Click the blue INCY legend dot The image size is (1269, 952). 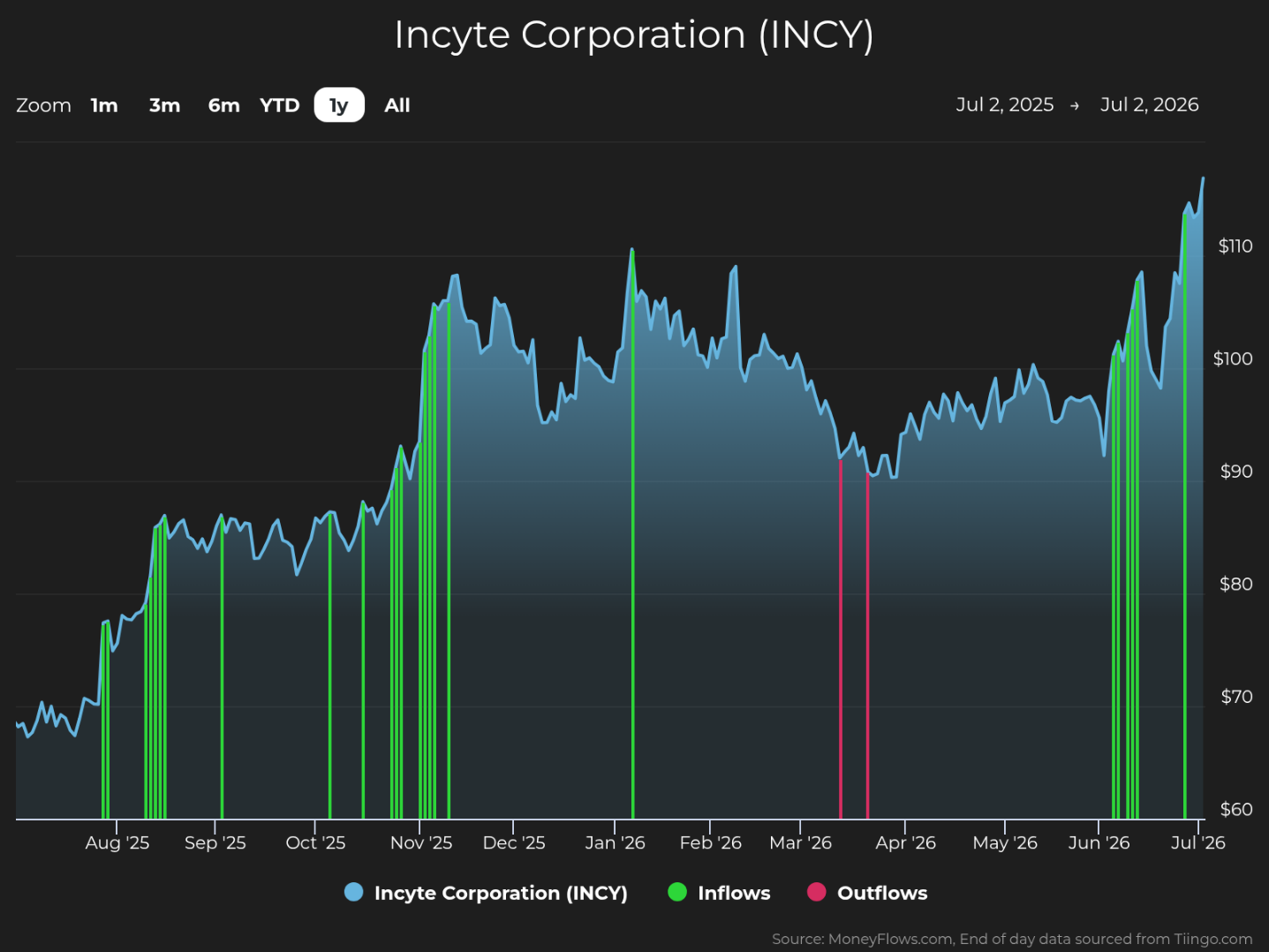(354, 892)
